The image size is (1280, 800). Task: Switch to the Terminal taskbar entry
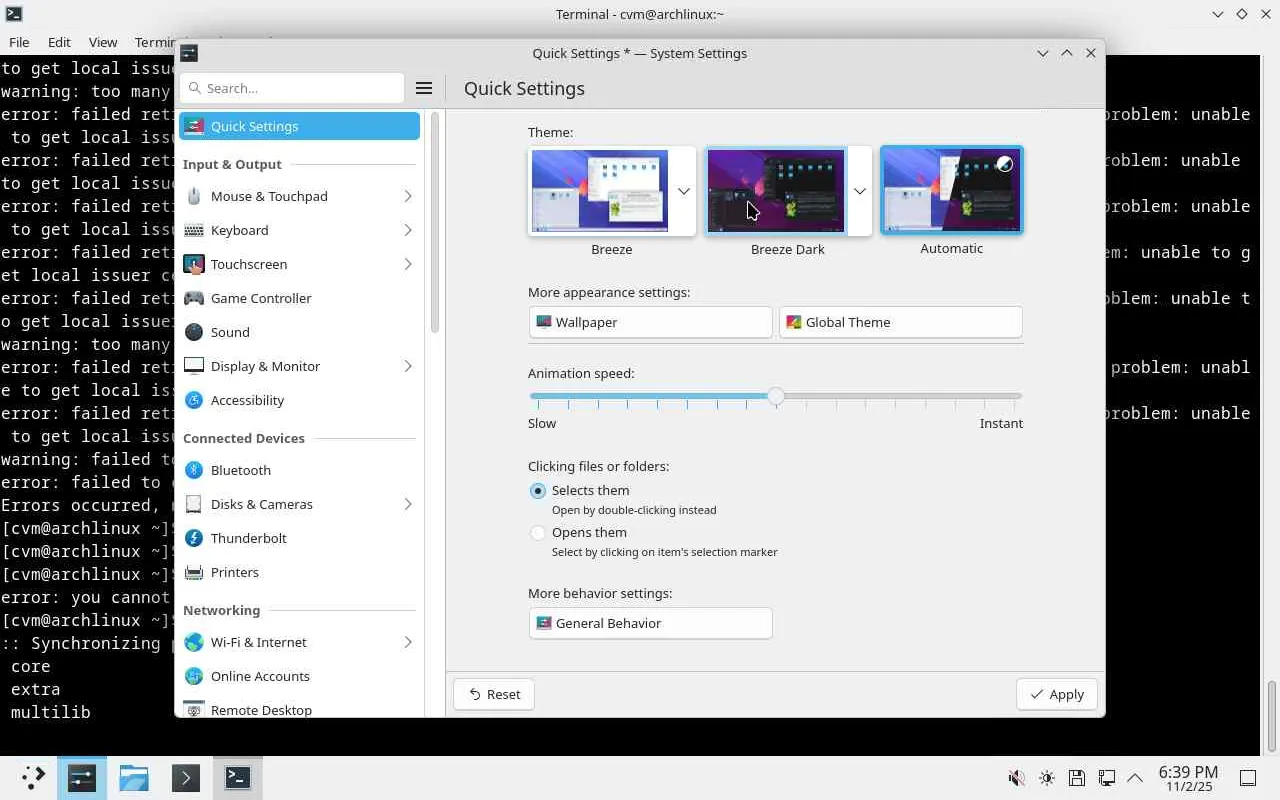(238, 778)
